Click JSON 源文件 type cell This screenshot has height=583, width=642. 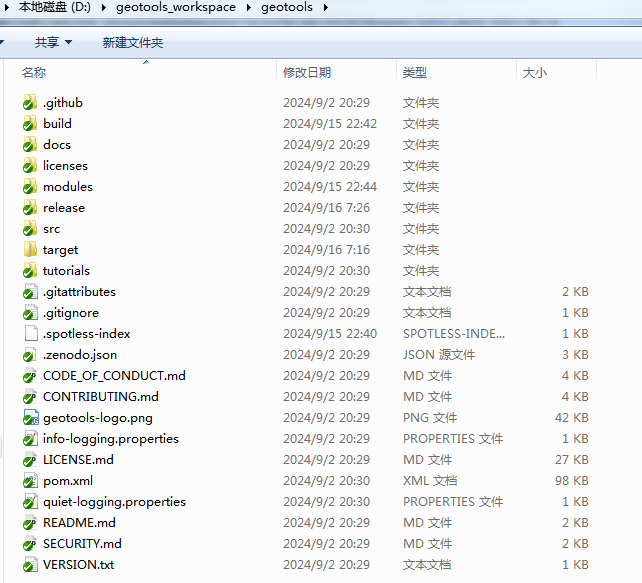coord(439,355)
